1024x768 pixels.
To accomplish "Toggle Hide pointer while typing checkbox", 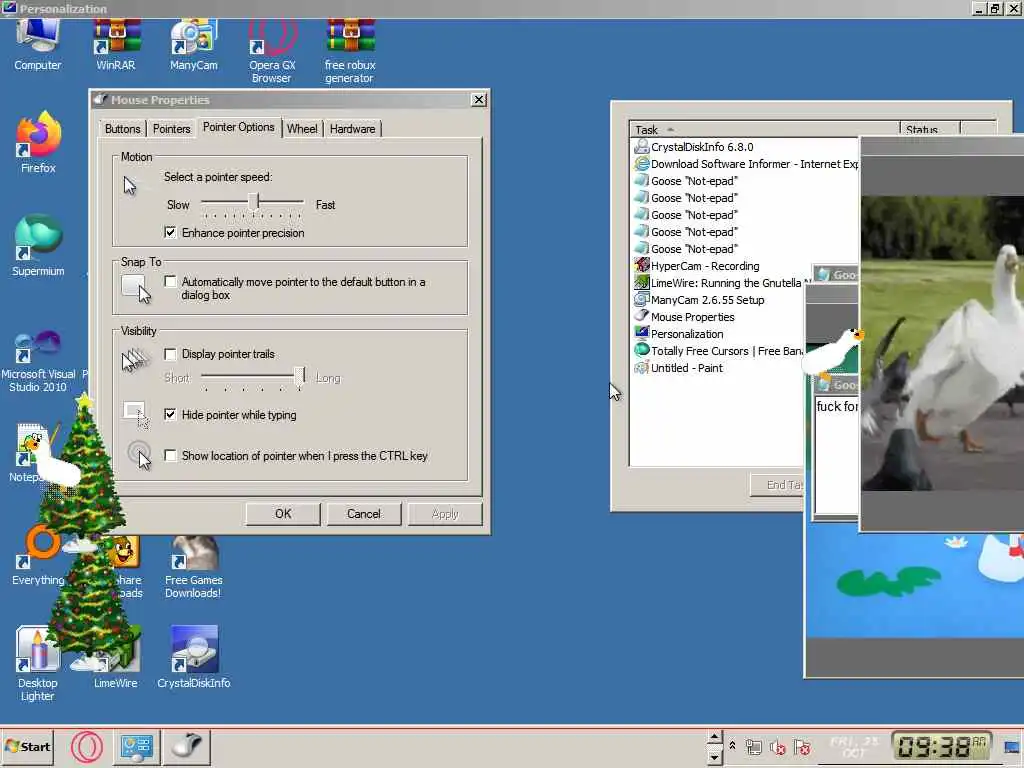I will 170,415.
